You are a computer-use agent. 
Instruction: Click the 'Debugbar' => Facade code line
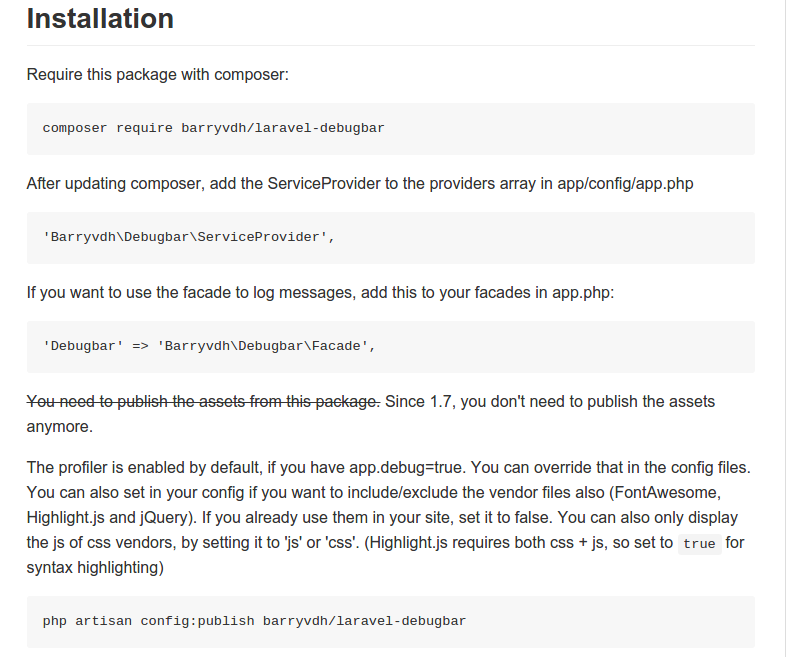209,346
